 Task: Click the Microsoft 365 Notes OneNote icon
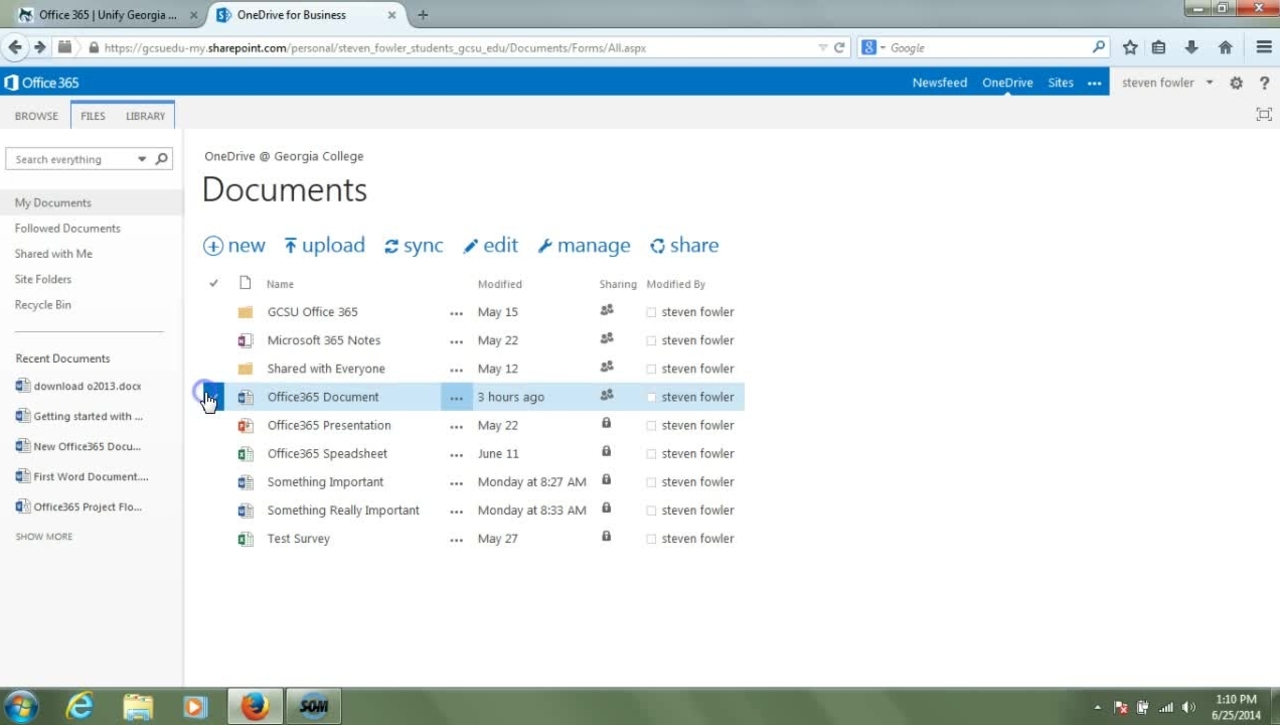245,340
